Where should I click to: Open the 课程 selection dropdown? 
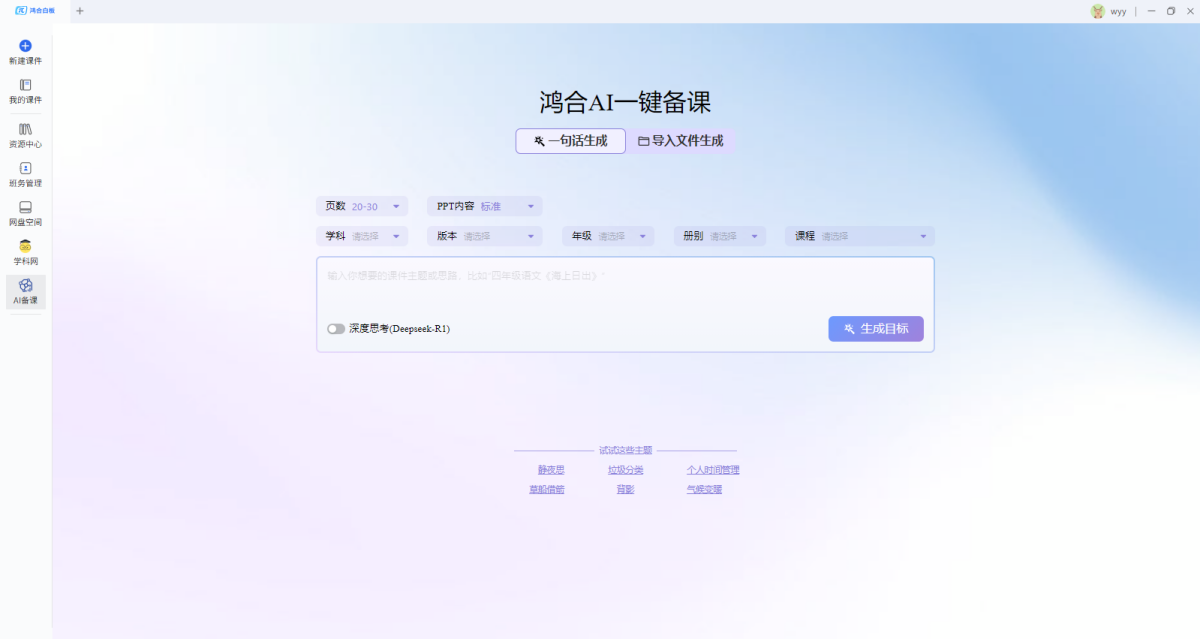tap(859, 236)
